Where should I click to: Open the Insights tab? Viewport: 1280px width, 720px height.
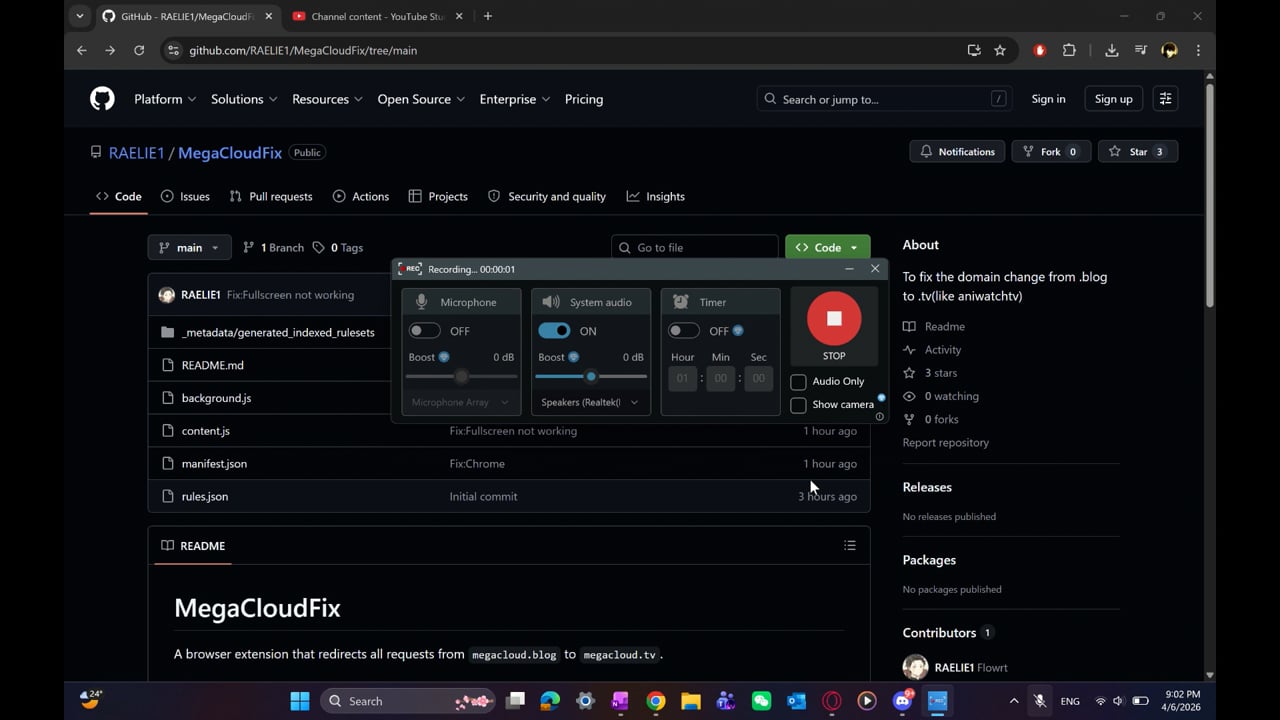[656, 197]
